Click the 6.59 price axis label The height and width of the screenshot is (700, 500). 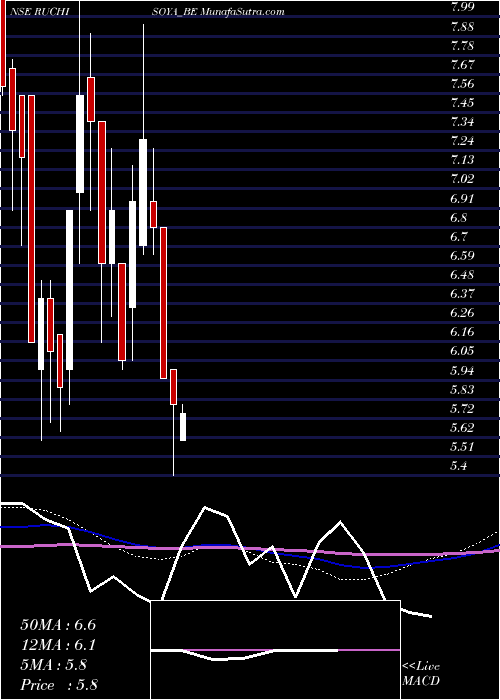tap(463, 255)
